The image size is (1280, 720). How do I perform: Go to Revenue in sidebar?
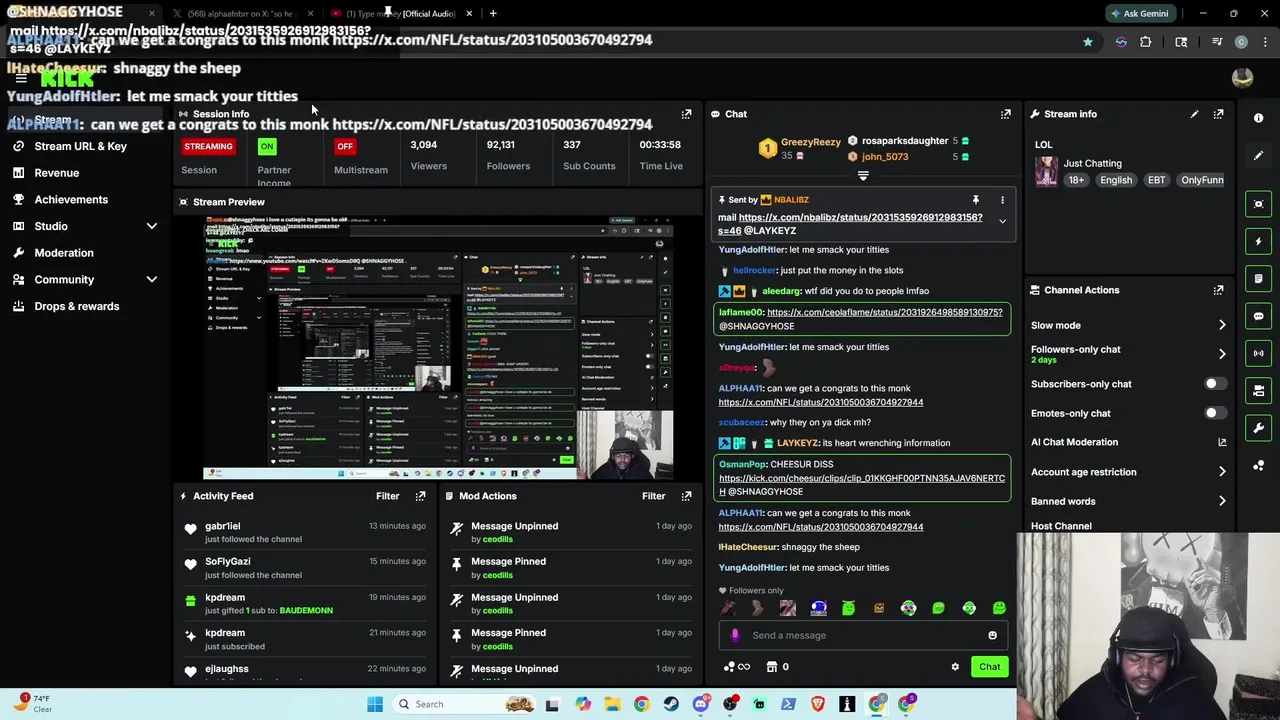[56, 173]
